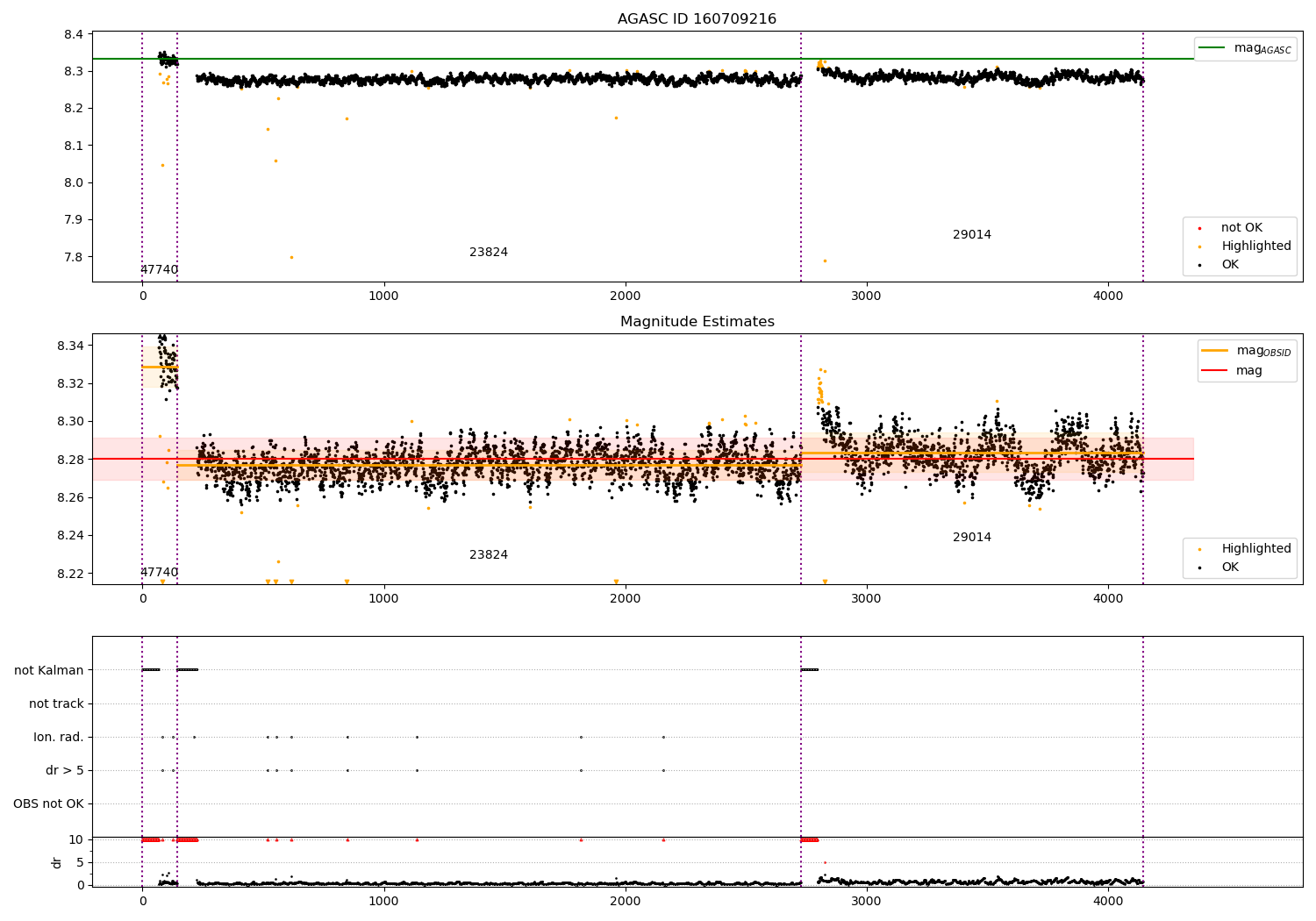
Task: Click obsid label 47740 in the middle plot
Action: click(159, 573)
